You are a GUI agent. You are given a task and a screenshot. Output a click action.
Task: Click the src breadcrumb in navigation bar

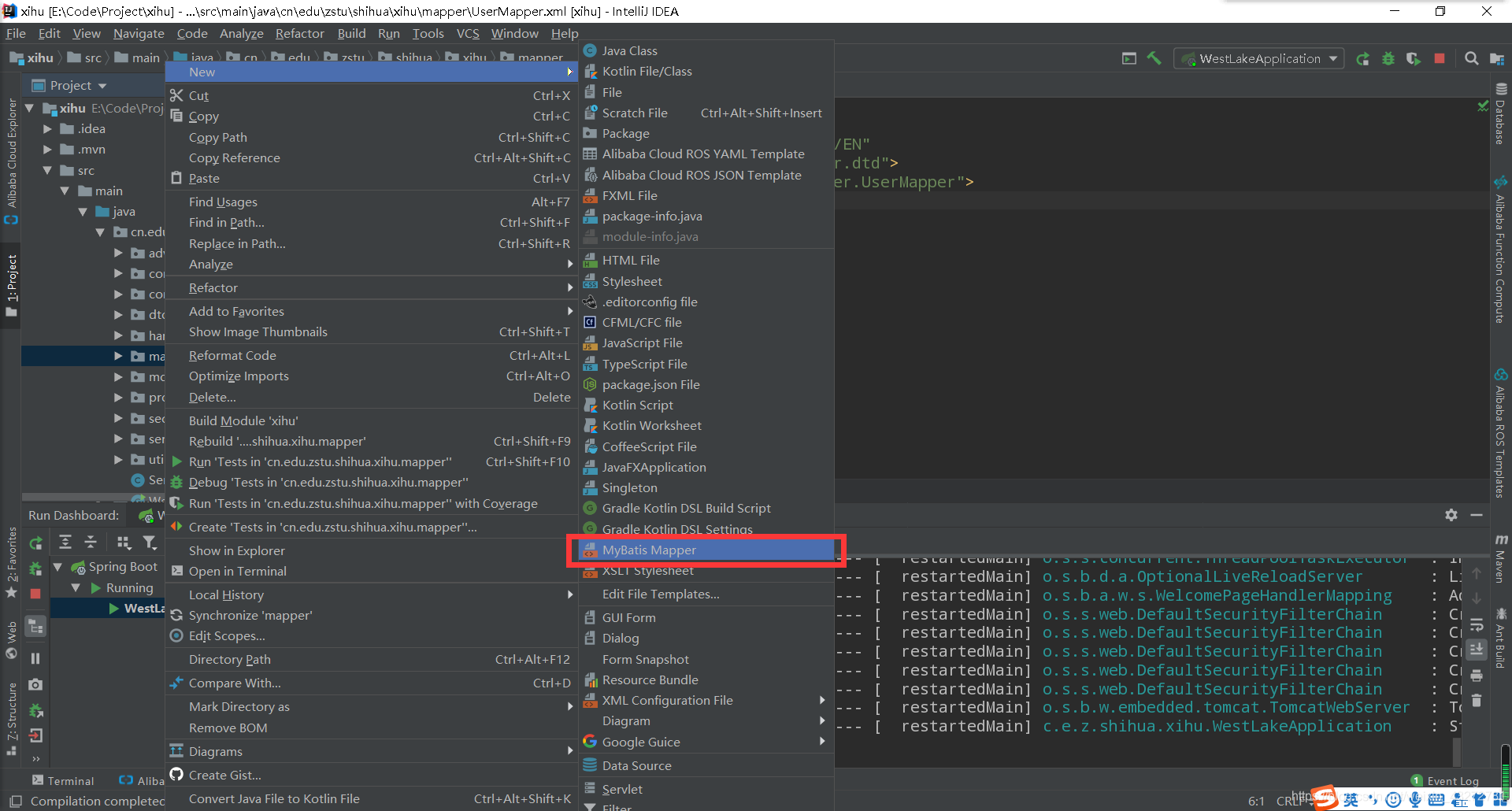tap(85, 58)
